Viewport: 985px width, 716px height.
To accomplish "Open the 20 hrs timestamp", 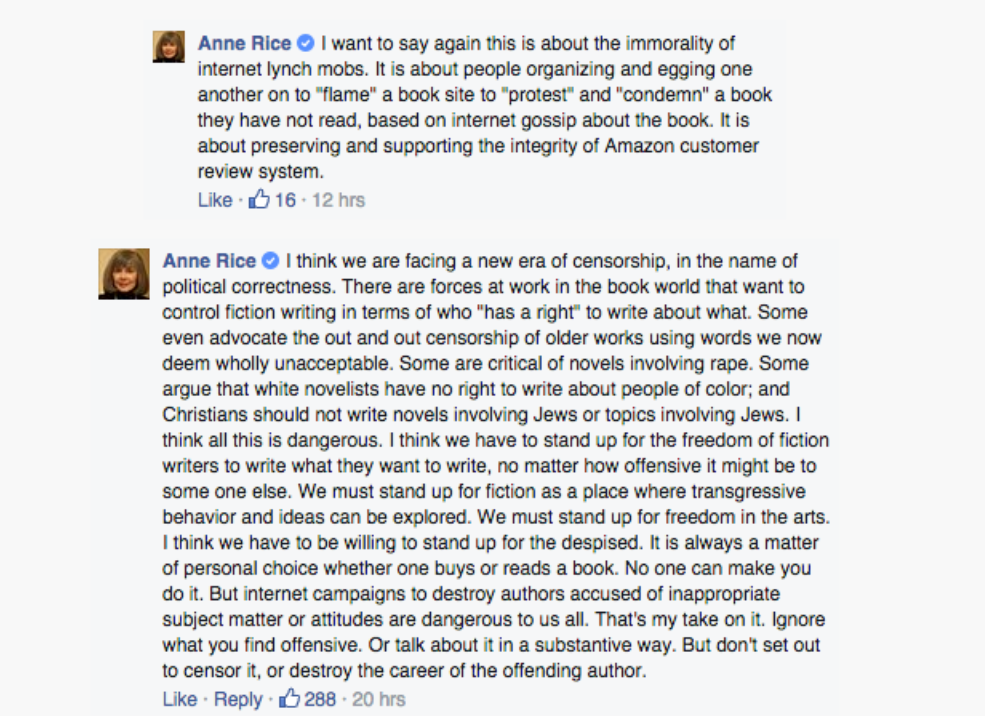I will (379, 698).
